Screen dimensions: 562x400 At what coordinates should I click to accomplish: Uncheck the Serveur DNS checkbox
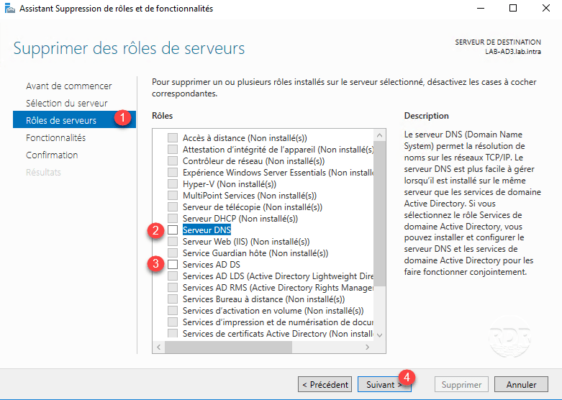click(173, 230)
